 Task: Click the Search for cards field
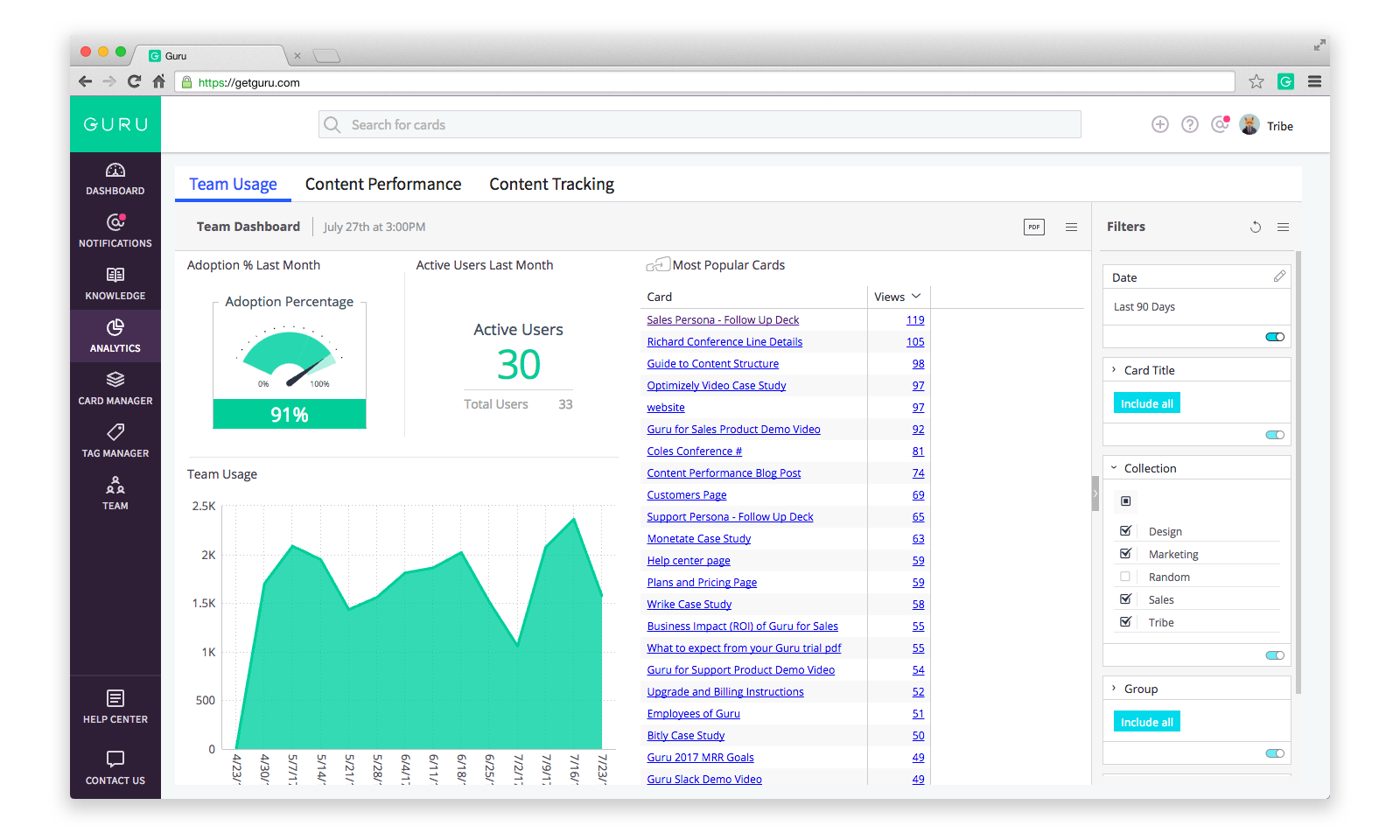click(700, 125)
